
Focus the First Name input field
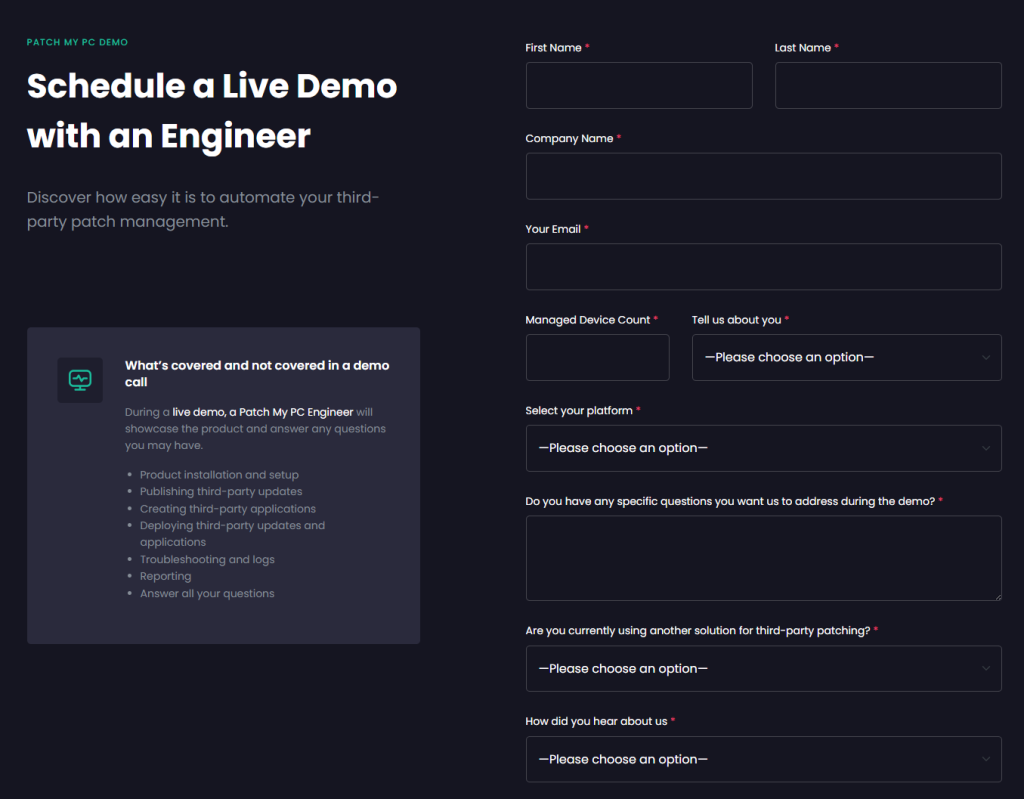pyautogui.click(x=639, y=85)
